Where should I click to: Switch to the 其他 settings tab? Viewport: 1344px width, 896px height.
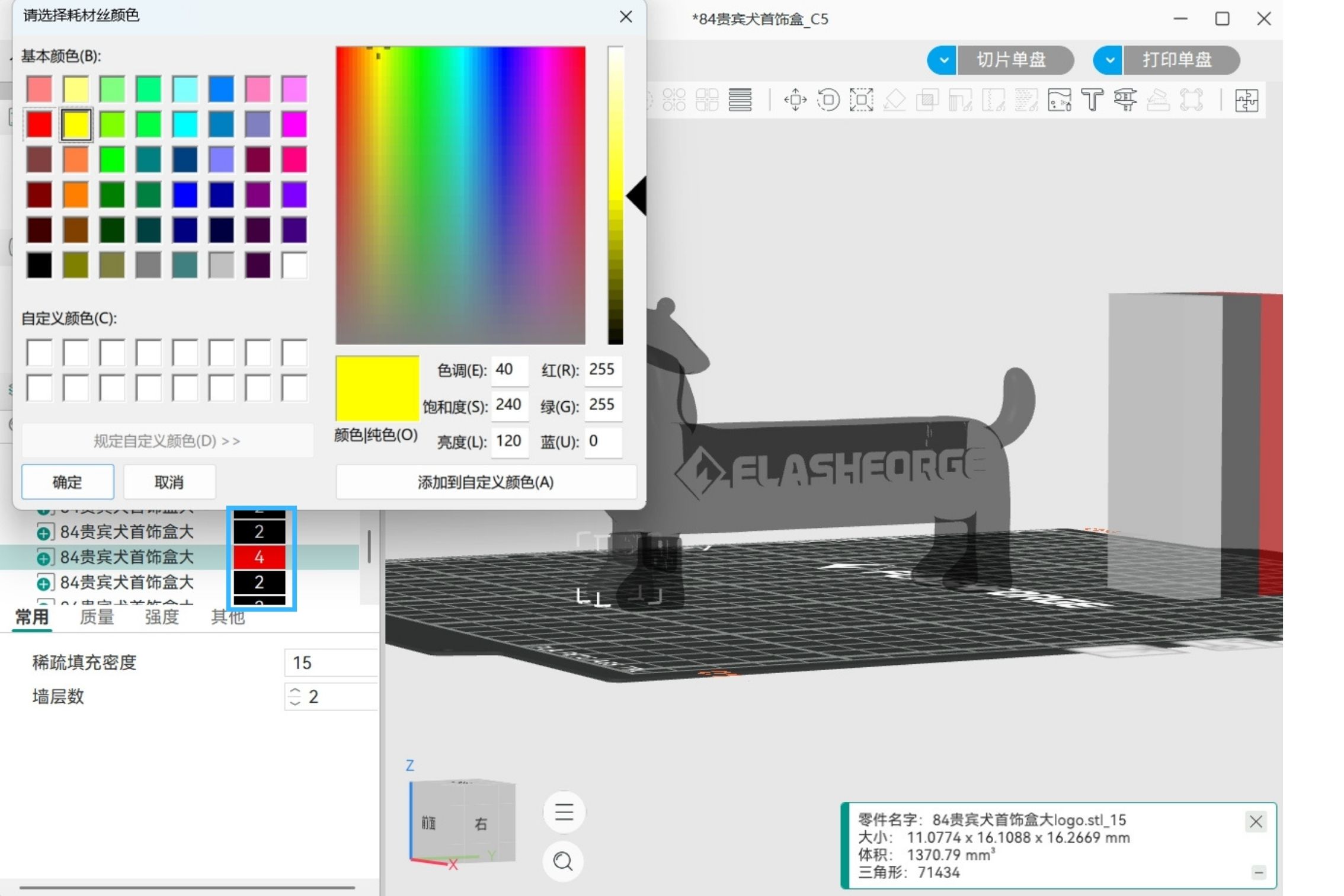point(228,617)
